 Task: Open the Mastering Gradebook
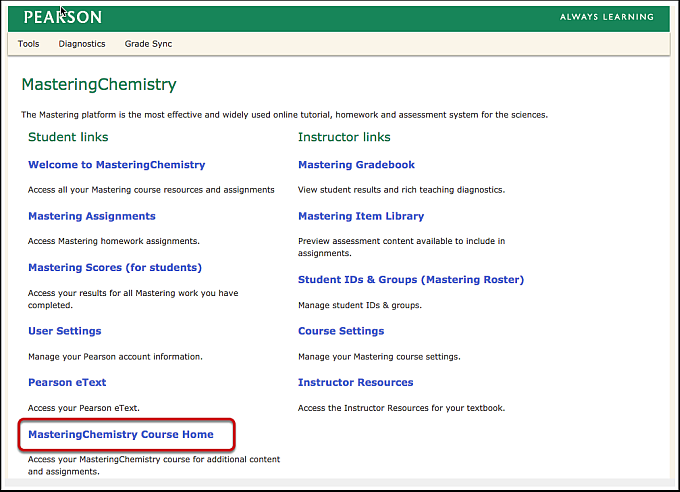click(356, 165)
